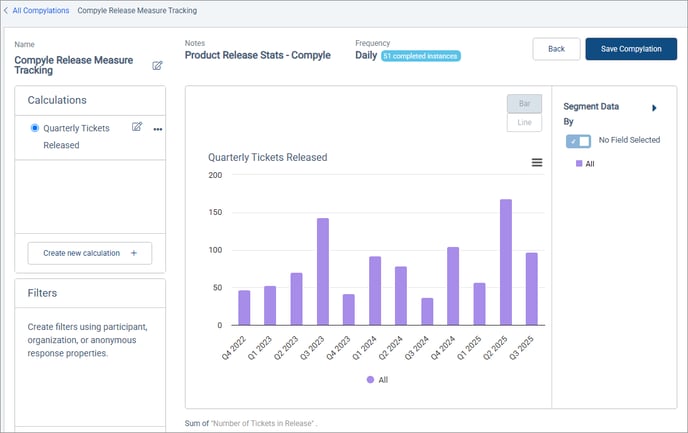The height and width of the screenshot is (433, 688).
Task: Click the Q2 2025 bar in chart
Action: click(x=506, y=262)
